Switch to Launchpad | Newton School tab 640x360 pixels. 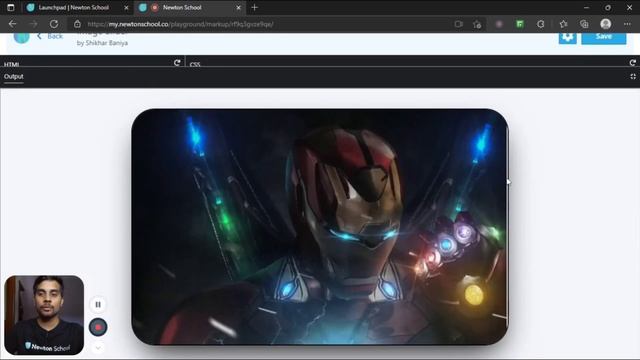point(78,7)
